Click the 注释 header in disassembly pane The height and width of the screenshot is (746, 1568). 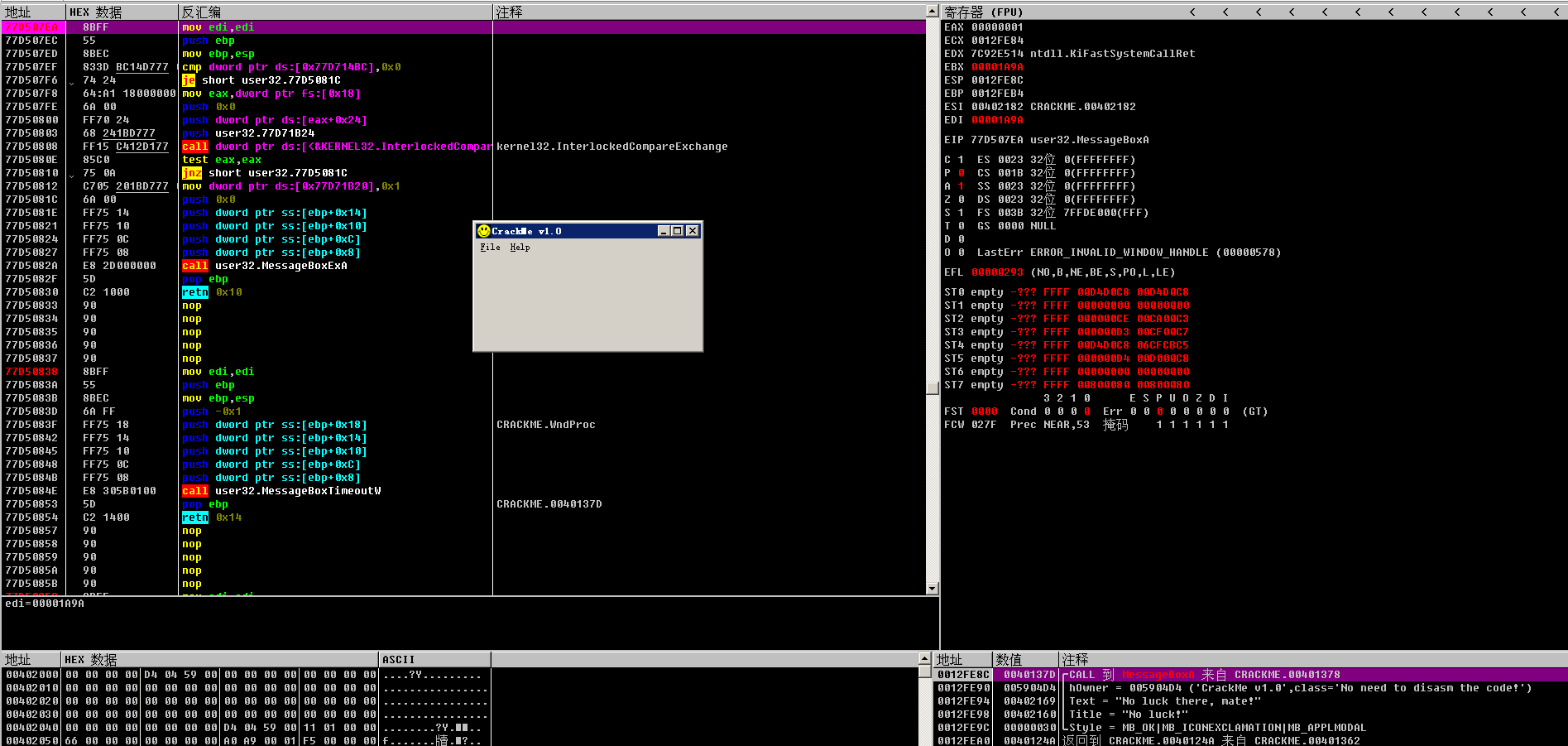click(x=709, y=12)
